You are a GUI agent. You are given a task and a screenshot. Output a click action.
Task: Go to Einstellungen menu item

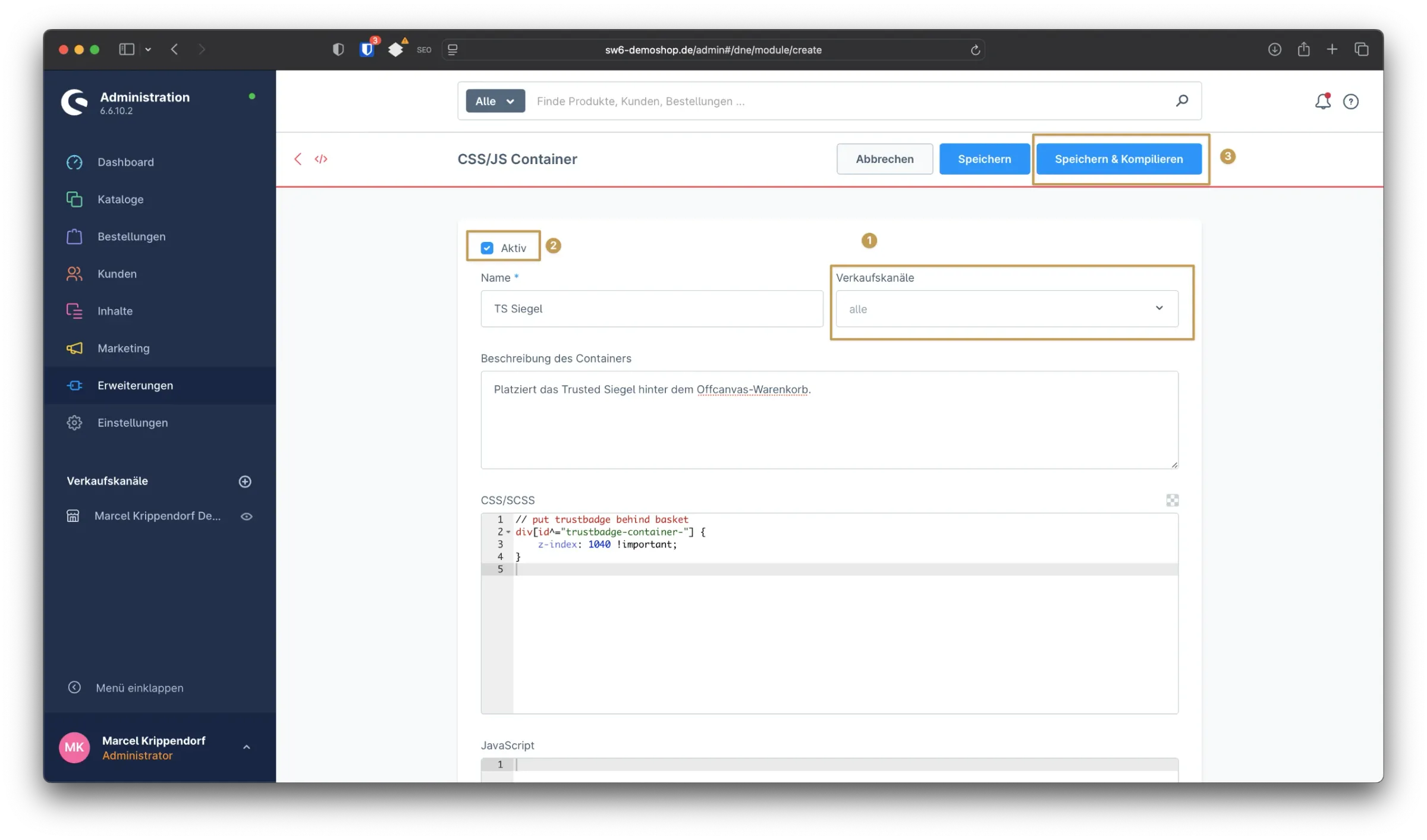click(x=132, y=423)
